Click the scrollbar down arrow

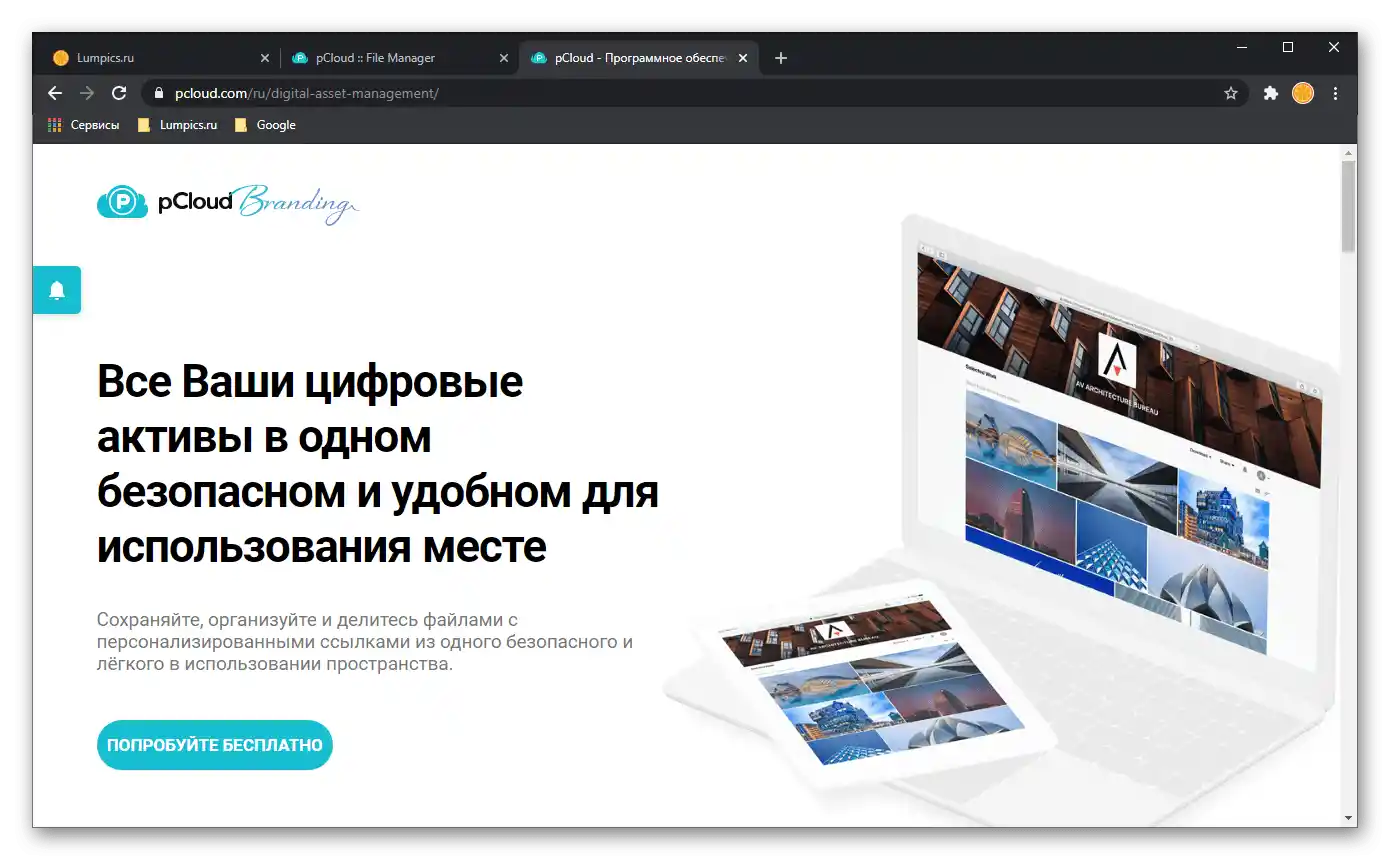click(1349, 818)
